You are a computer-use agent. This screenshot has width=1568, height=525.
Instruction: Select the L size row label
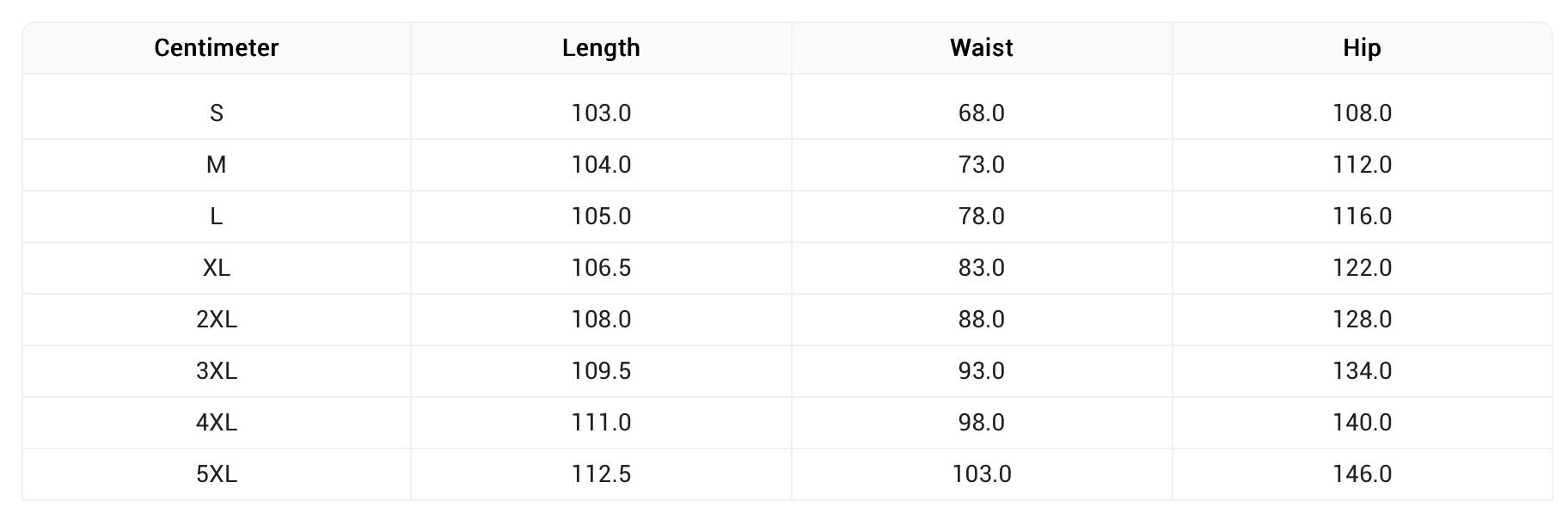point(216,217)
